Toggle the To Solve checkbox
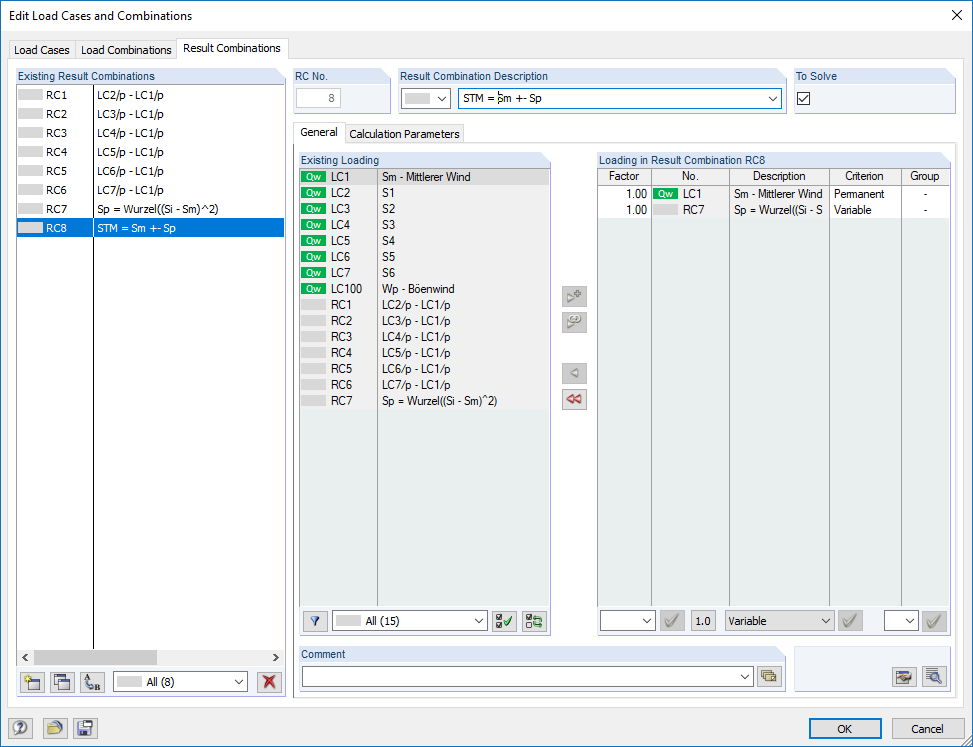This screenshot has height=747, width=973. [804, 99]
